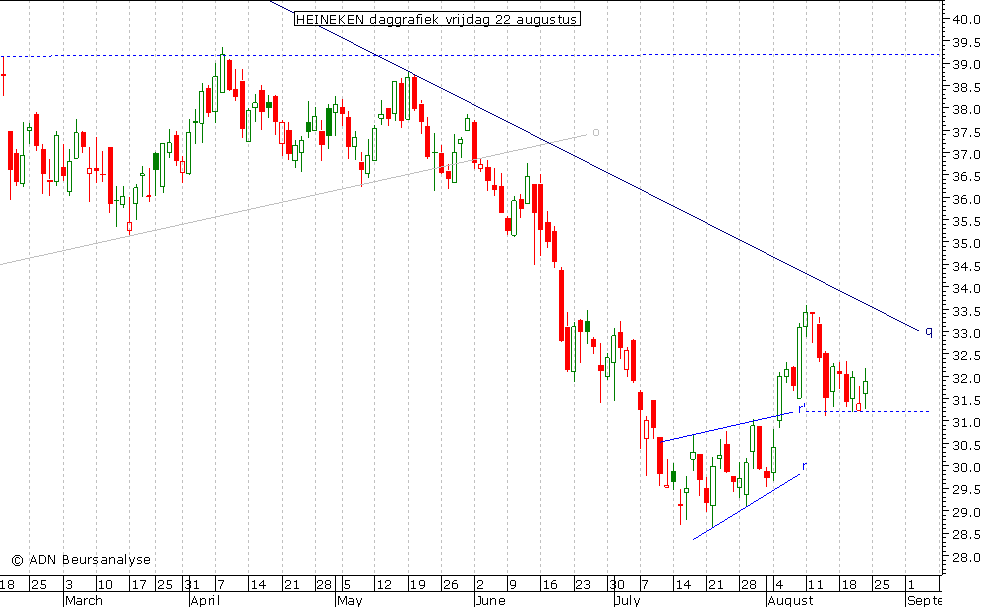Click the 38.0 price axis label
The width and height of the screenshot is (983, 607).
[966, 109]
